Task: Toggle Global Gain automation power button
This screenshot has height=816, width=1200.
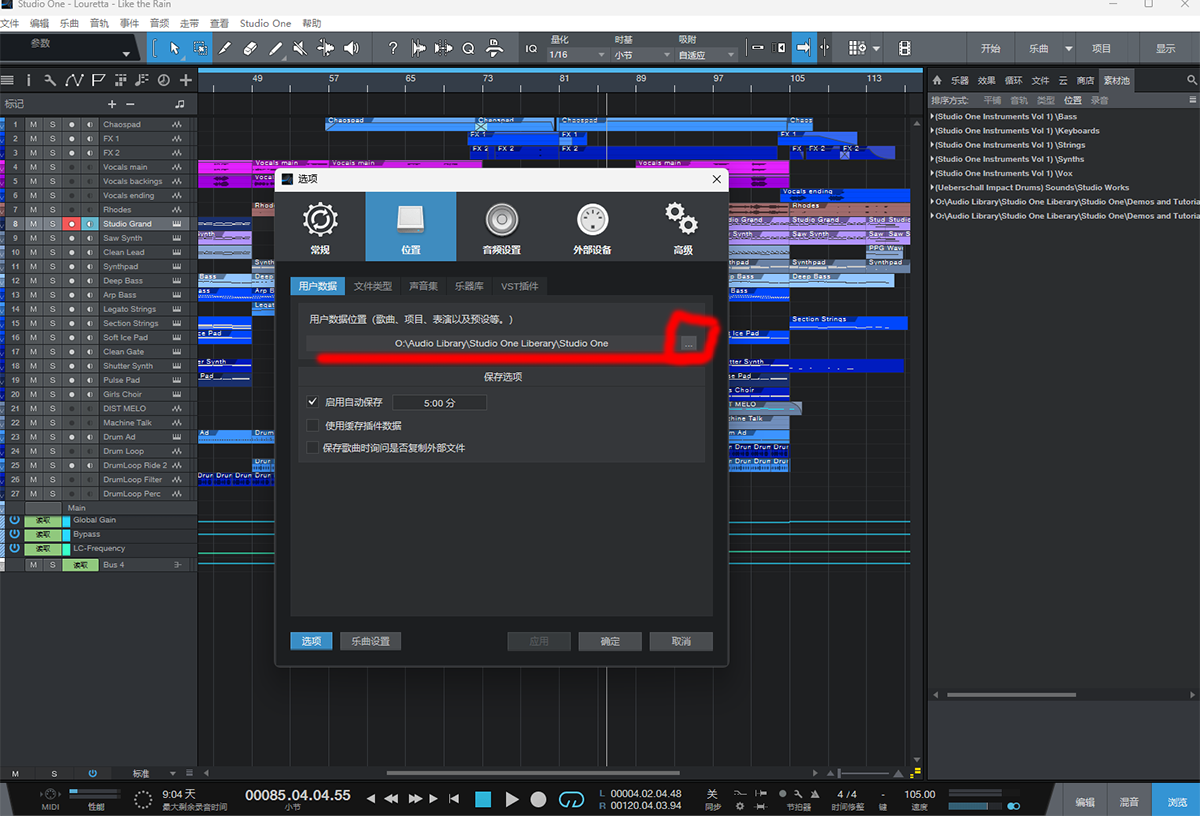Action: click(14, 520)
